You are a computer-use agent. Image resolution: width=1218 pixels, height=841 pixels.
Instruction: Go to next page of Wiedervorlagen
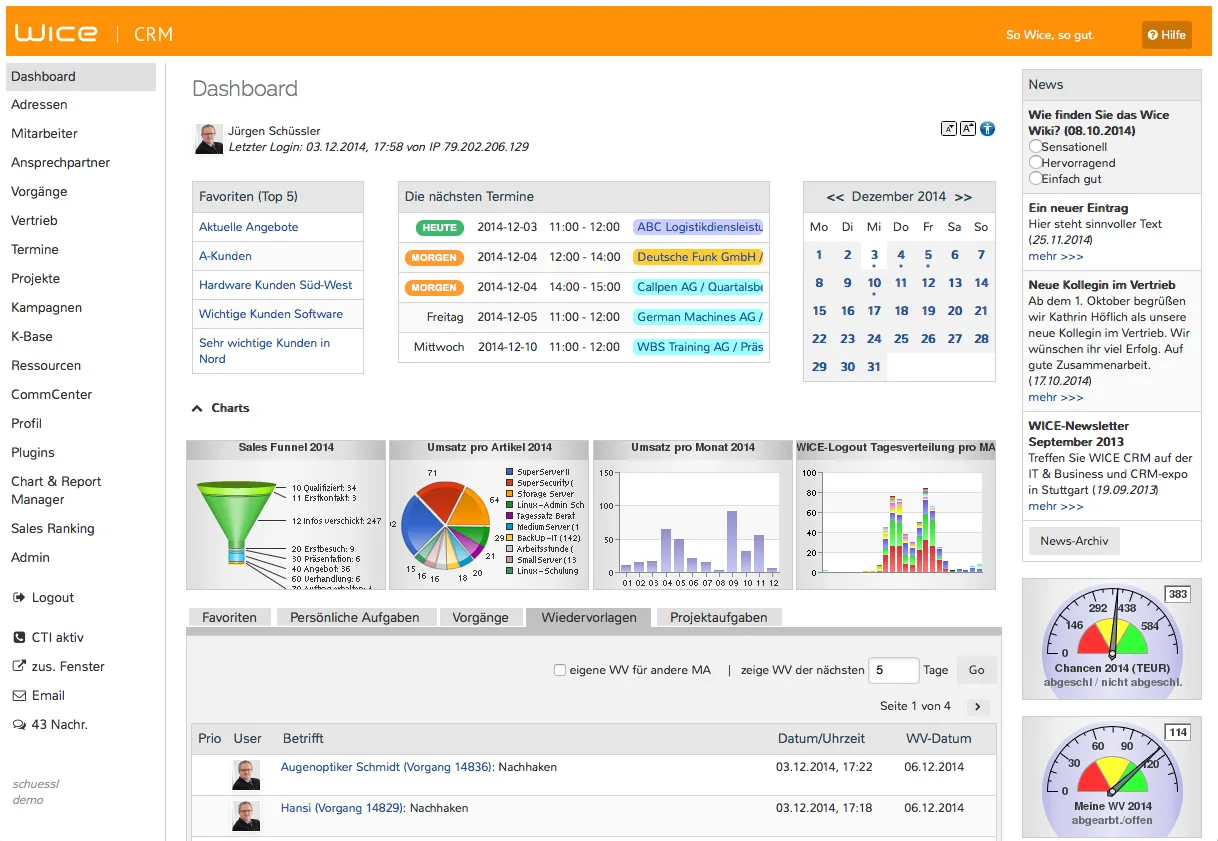tap(977, 707)
